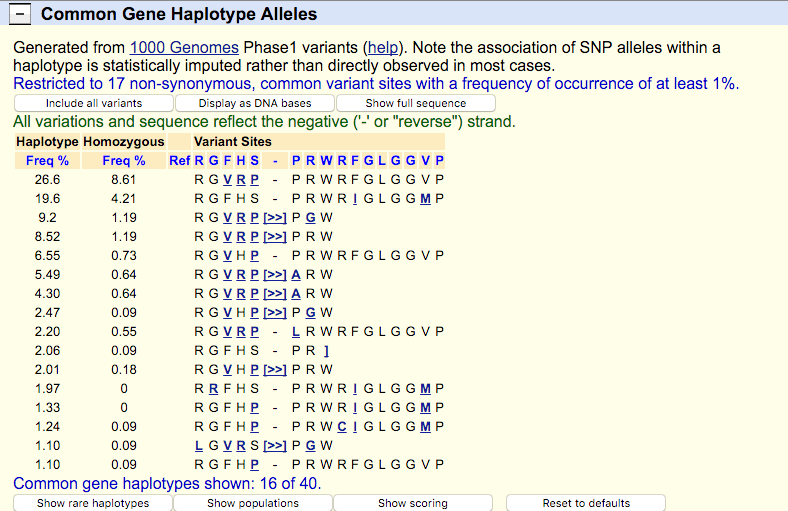Show rare haplotypes
Viewport: 788px width, 511px height.
(93, 503)
